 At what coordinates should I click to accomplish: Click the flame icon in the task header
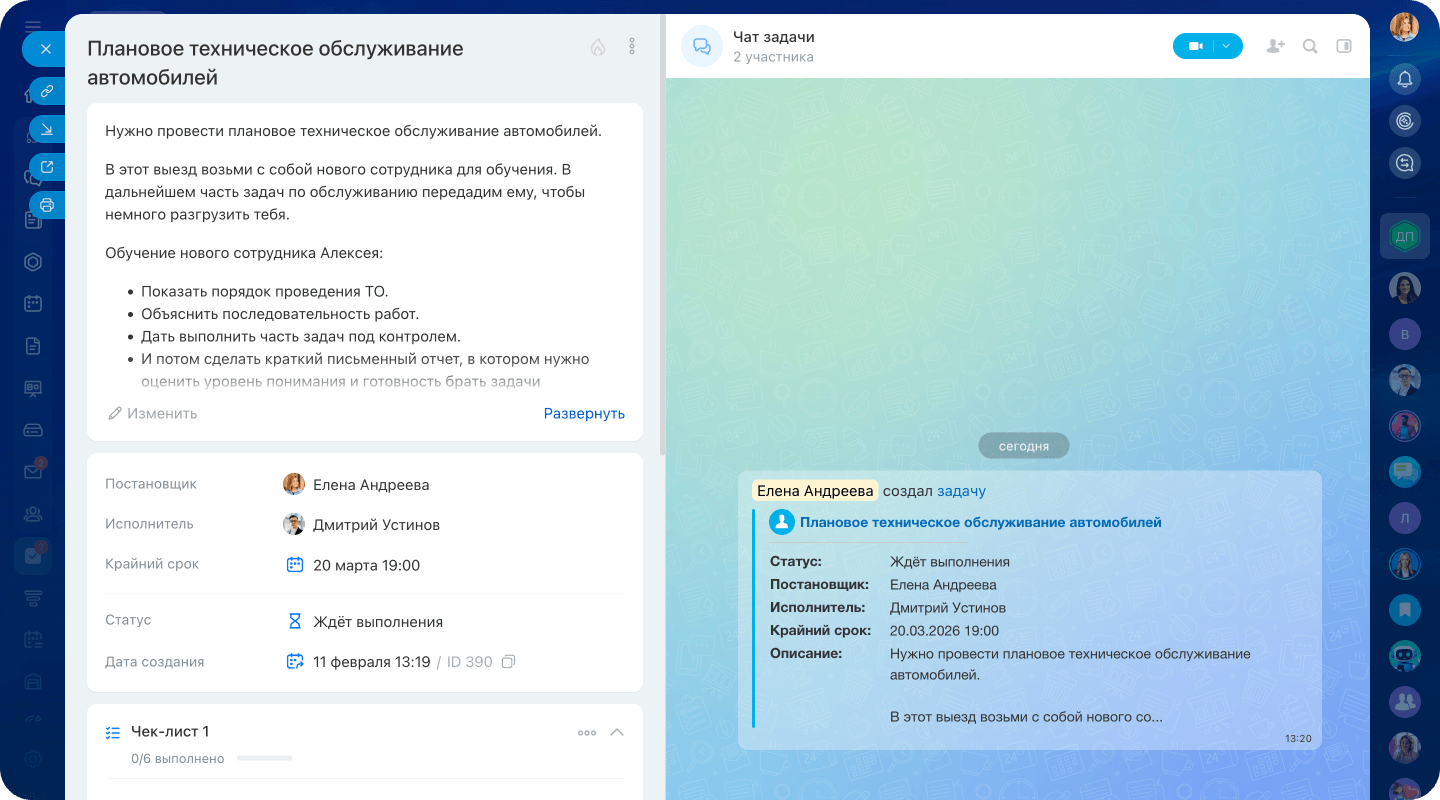click(597, 46)
